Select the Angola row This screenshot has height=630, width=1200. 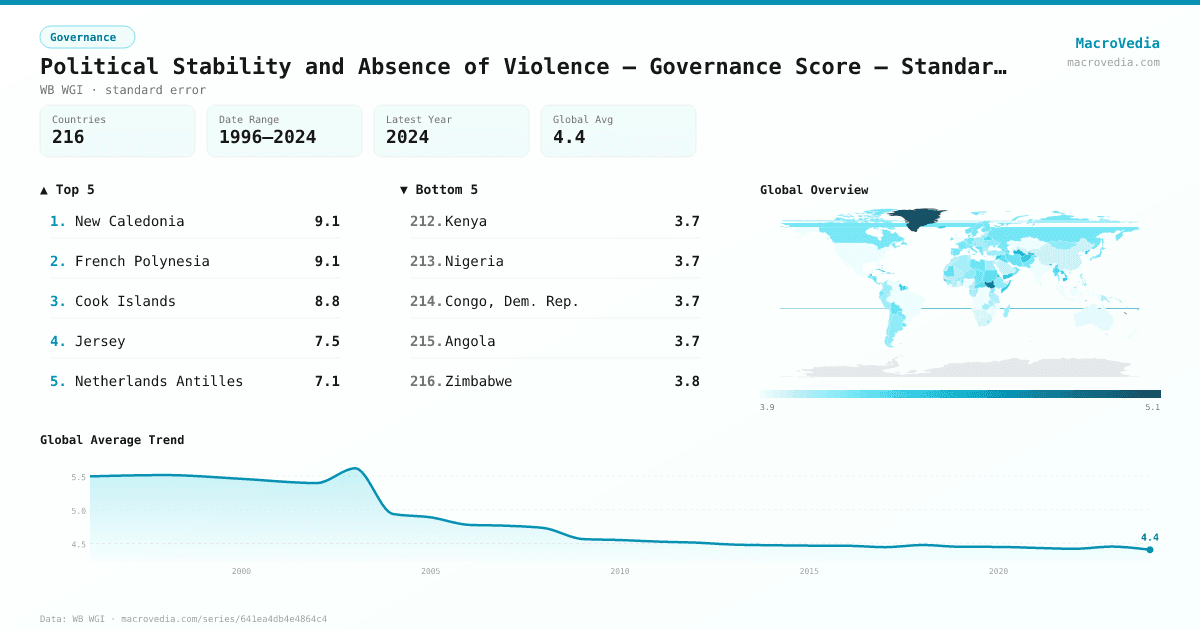click(555, 341)
